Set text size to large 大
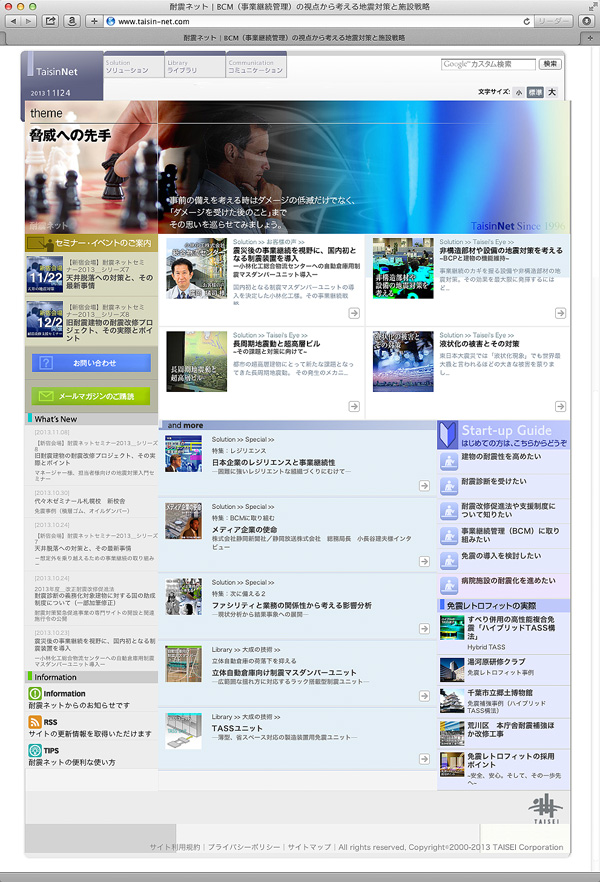 coord(552,92)
